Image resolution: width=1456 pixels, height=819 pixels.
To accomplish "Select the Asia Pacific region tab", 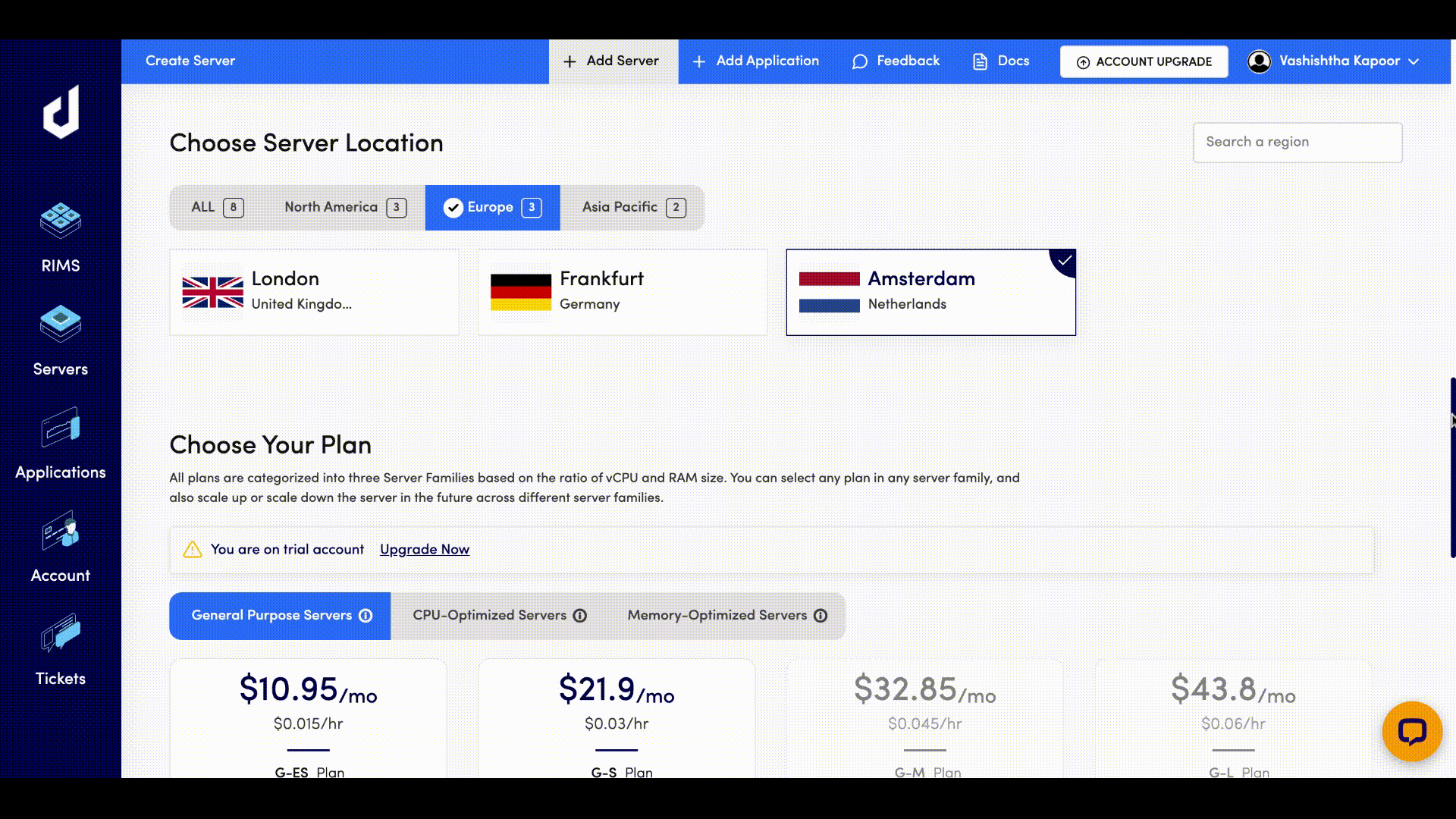I will (x=633, y=208).
